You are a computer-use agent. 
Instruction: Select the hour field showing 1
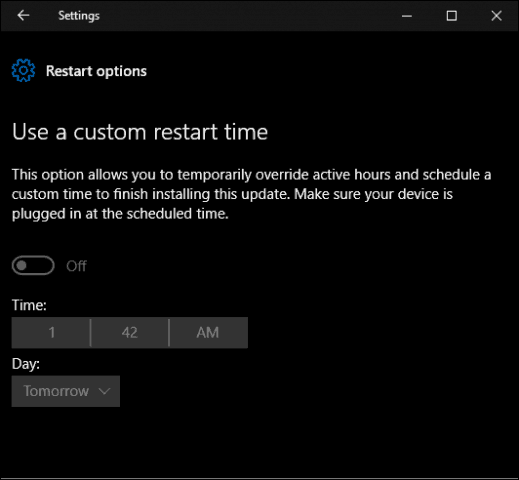pyautogui.click(x=51, y=333)
